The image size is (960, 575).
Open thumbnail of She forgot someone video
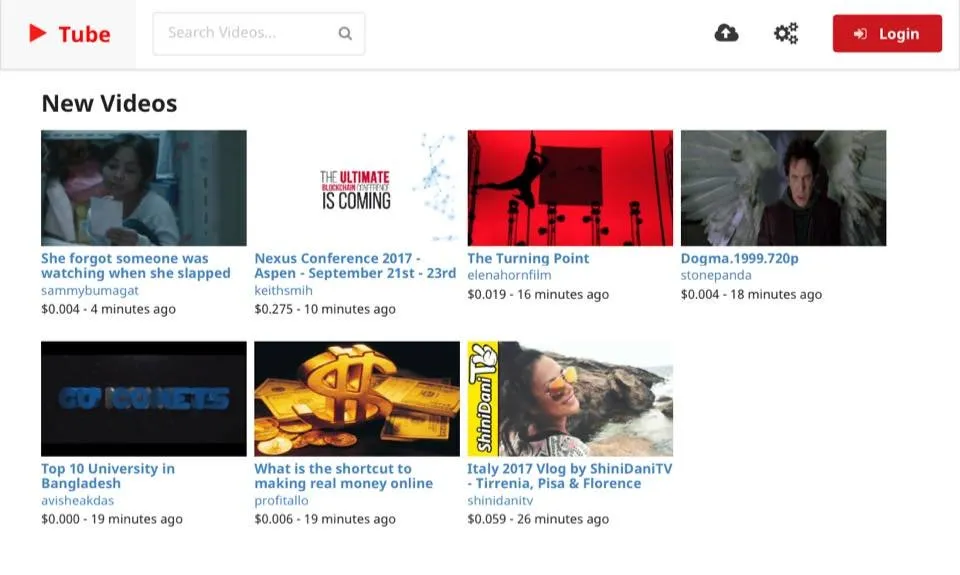144,188
